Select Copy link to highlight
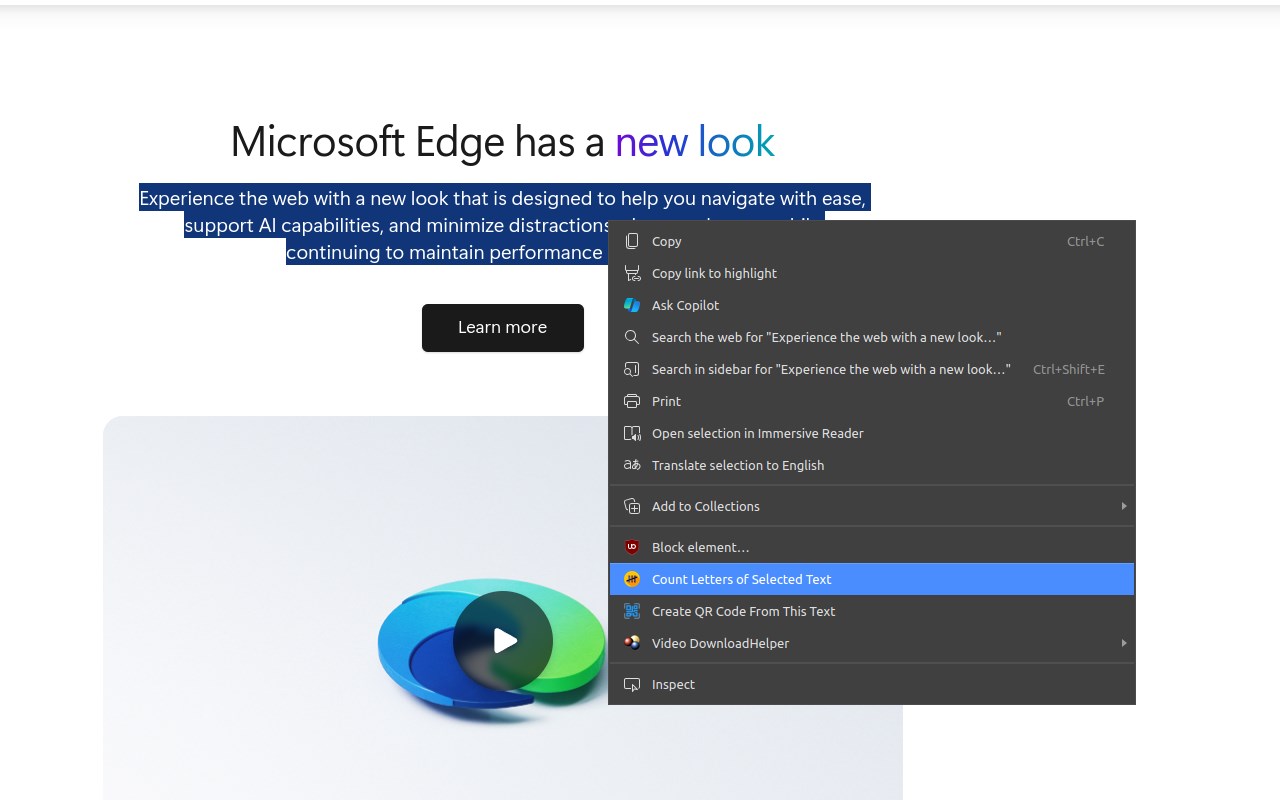 (872, 273)
